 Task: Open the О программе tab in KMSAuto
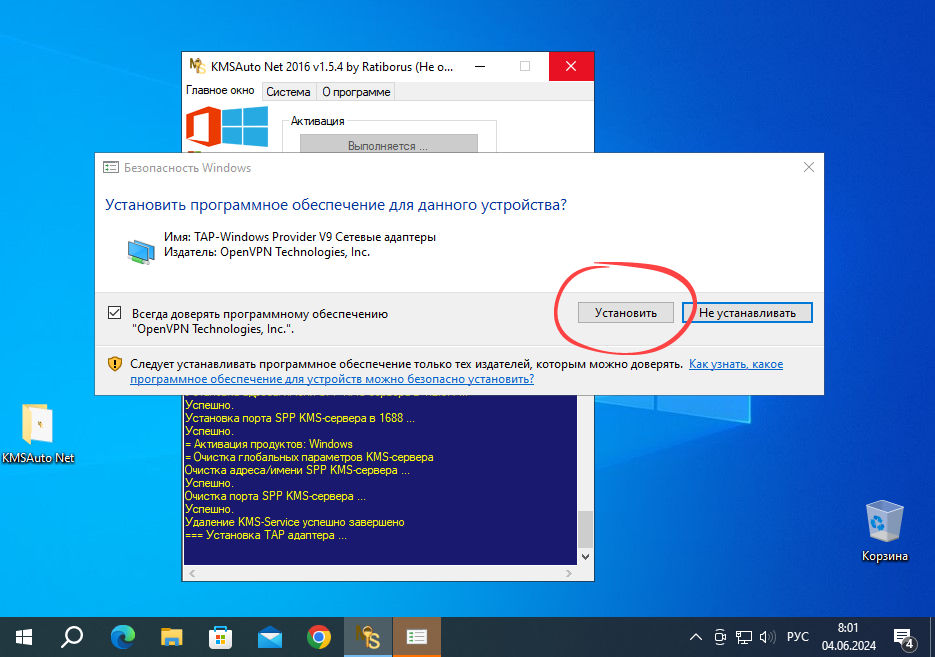(x=356, y=92)
